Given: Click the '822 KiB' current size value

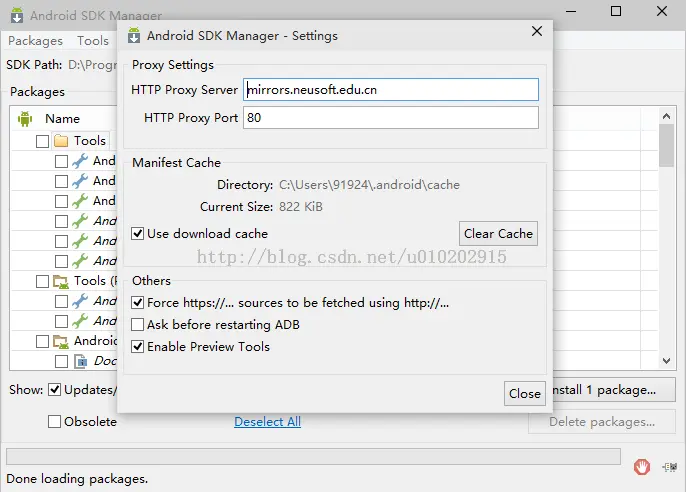Looking at the screenshot, I should tap(301, 206).
